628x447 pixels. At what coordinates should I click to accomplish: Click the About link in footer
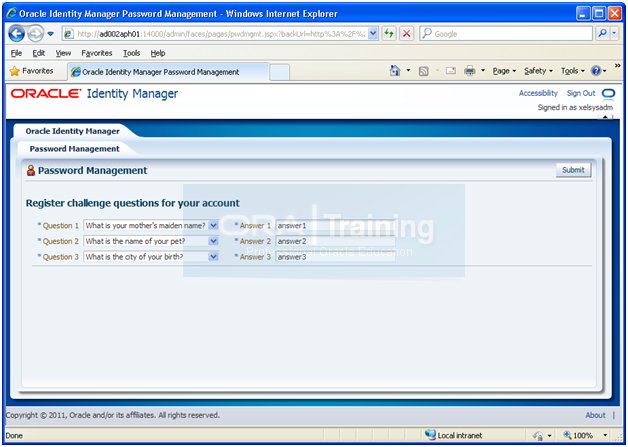(595, 415)
